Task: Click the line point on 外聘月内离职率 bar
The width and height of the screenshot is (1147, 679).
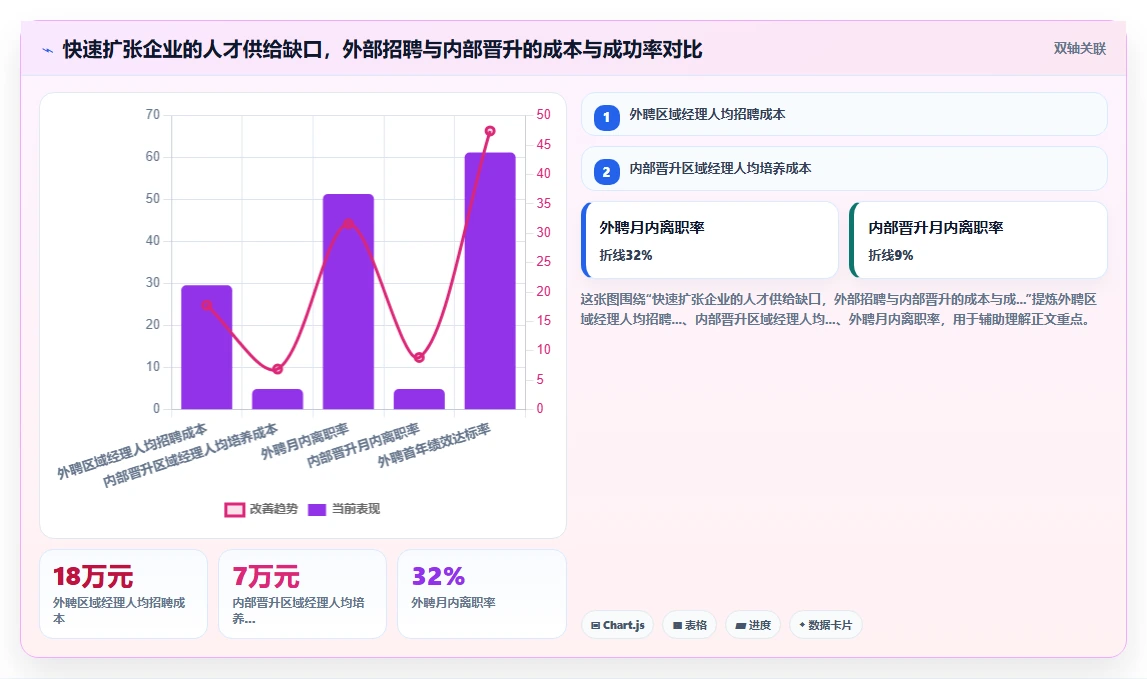Action: 348,223
